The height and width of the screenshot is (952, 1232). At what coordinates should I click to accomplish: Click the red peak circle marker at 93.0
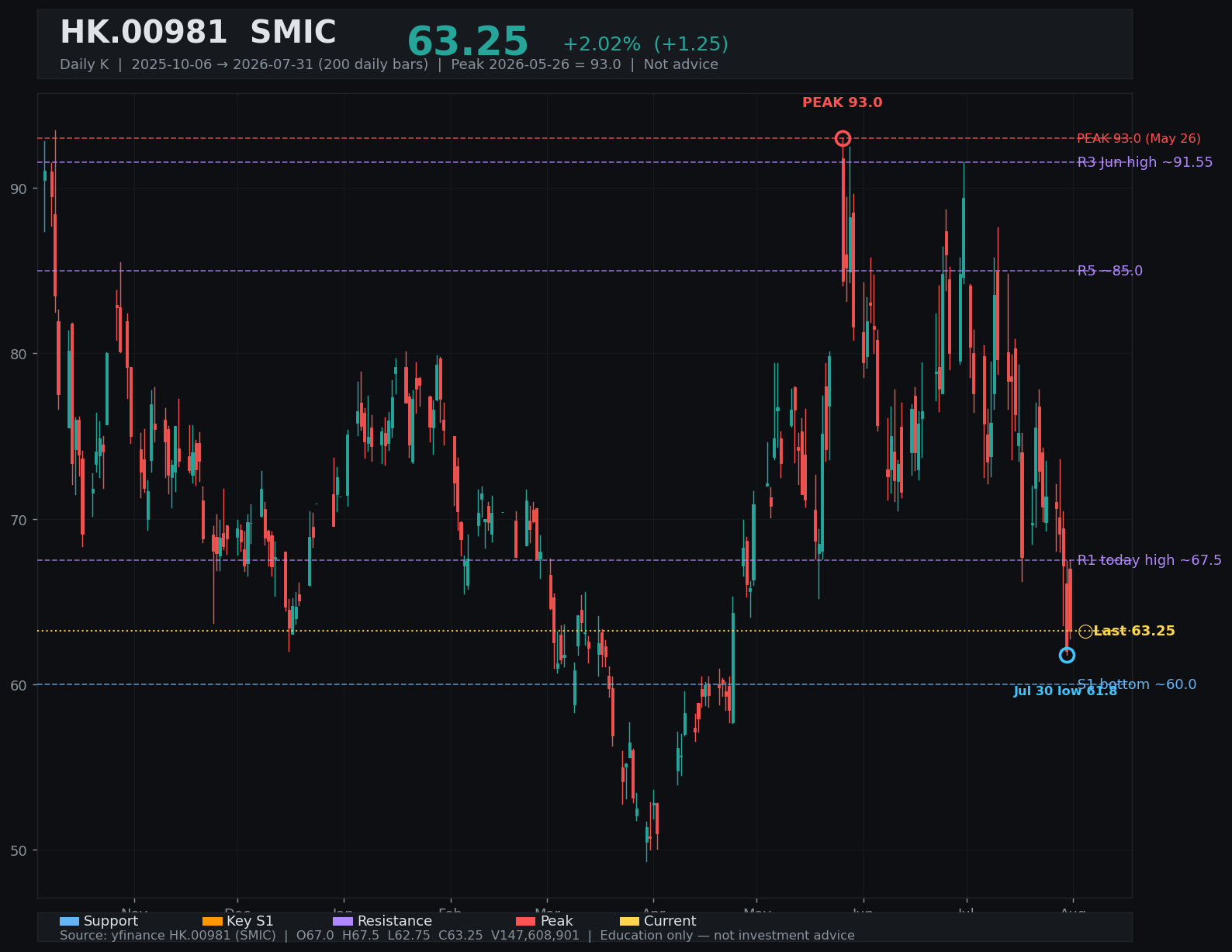coord(843,139)
